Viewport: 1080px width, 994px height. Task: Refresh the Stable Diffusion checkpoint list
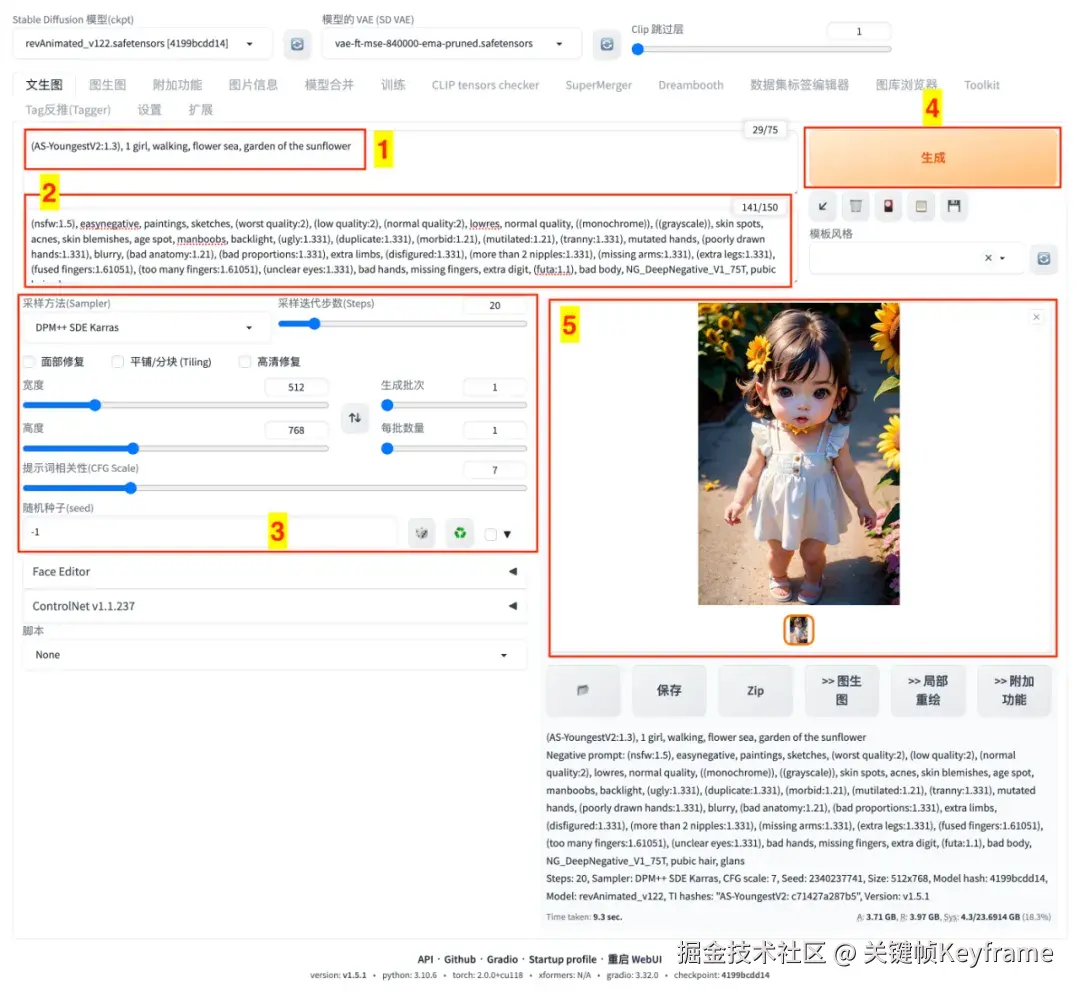tap(297, 44)
